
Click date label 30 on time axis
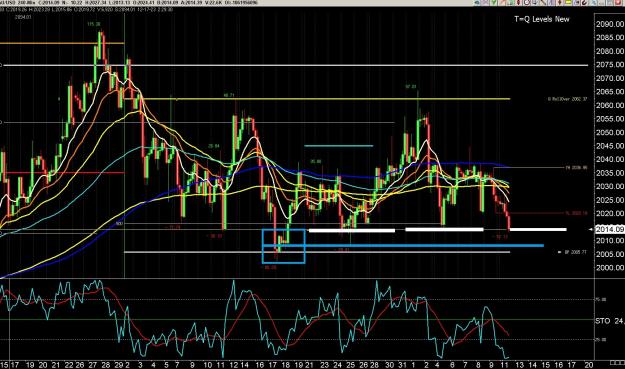click(x=389, y=365)
